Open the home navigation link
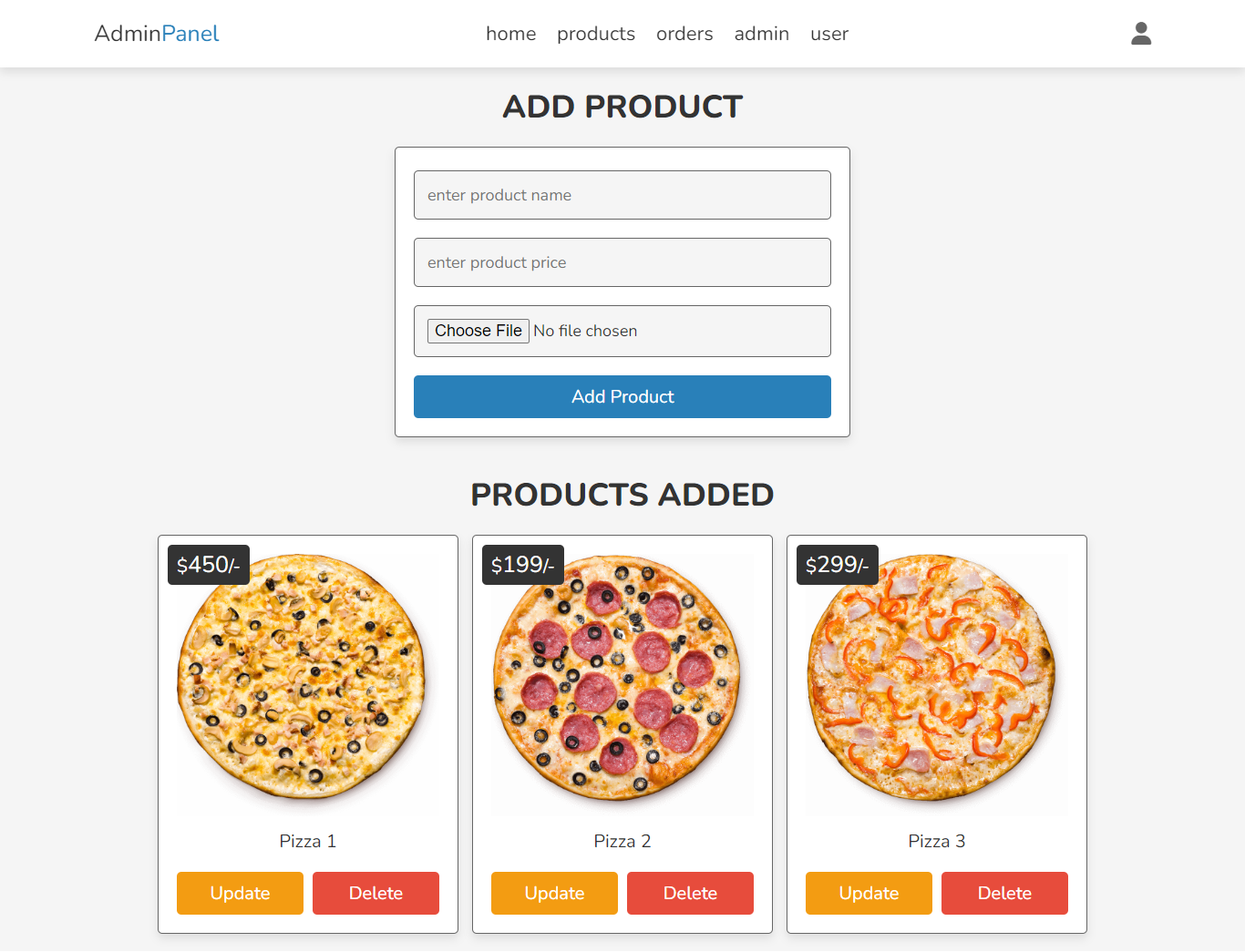 510,34
